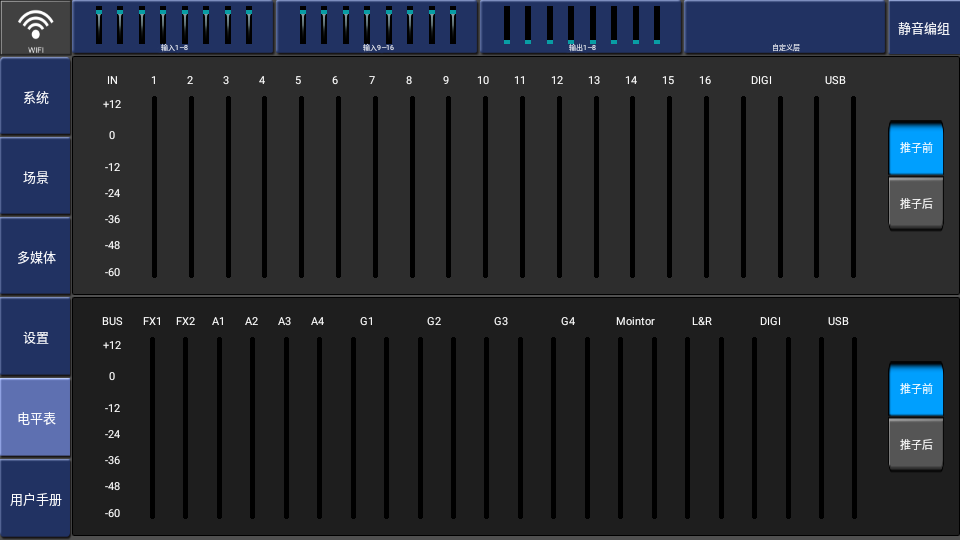Select input channel 2 meter label
This screenshot has width=960, height=540.
coord(190,80)
